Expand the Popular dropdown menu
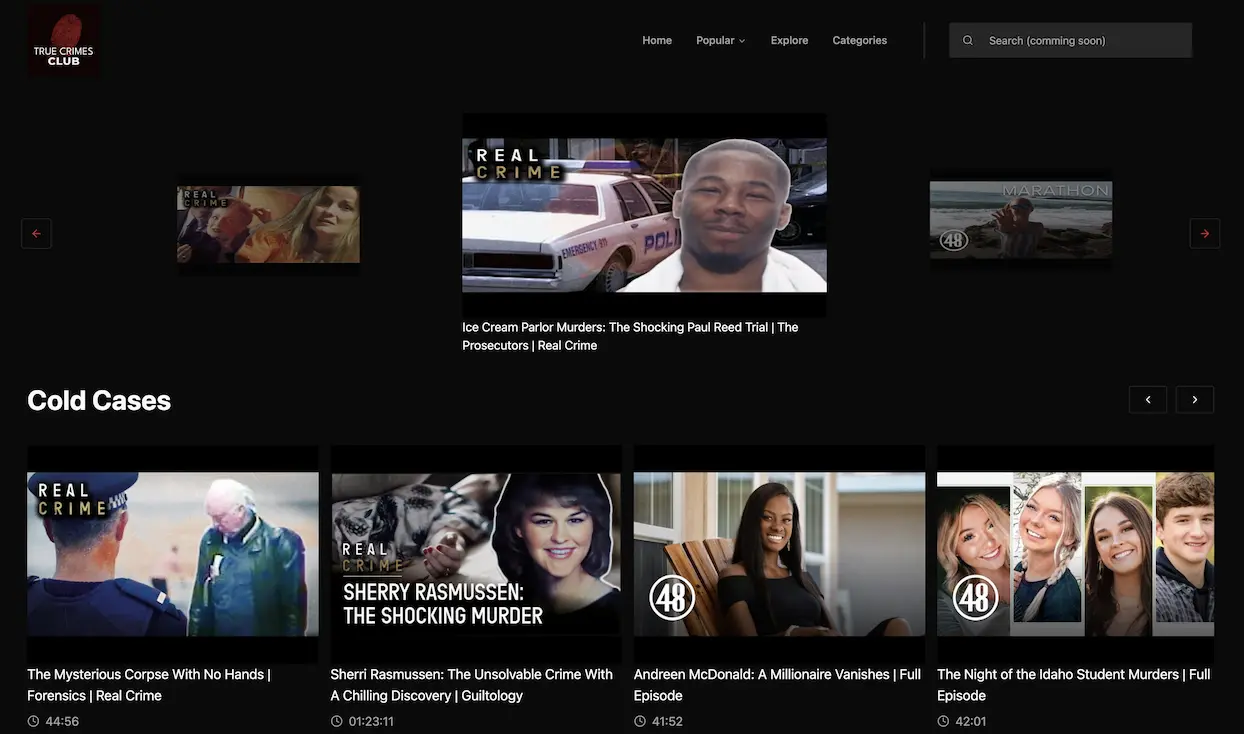Viewport: 1244px width, 734px height. point(721,40)
